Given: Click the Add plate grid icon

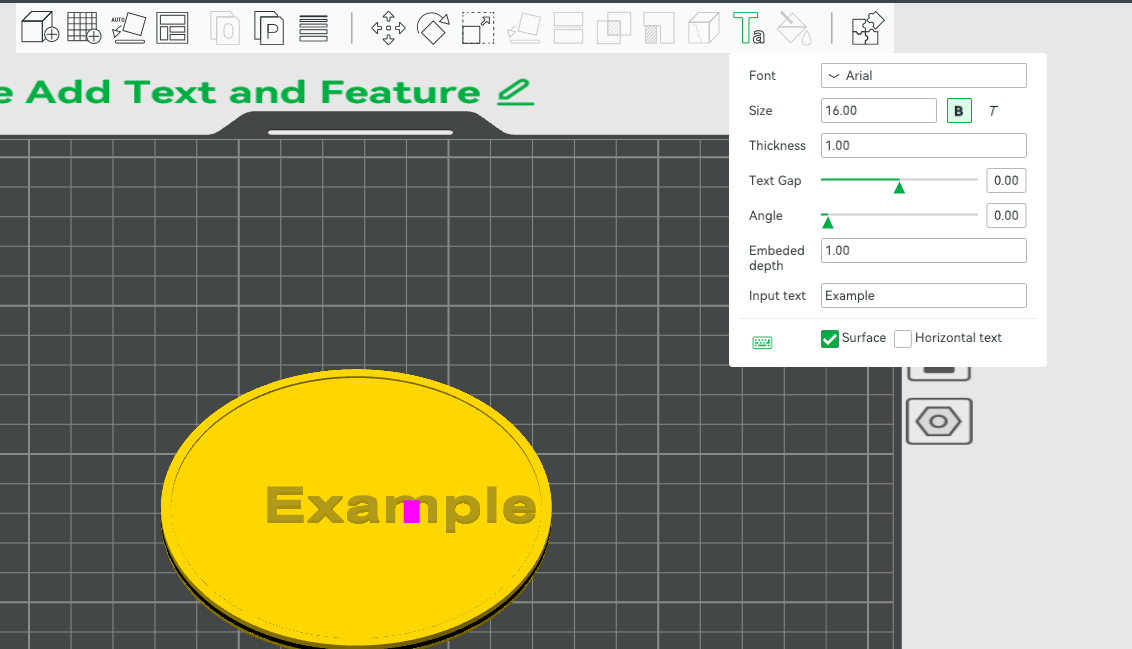Looking at the screenshot, I should (84, 28).
